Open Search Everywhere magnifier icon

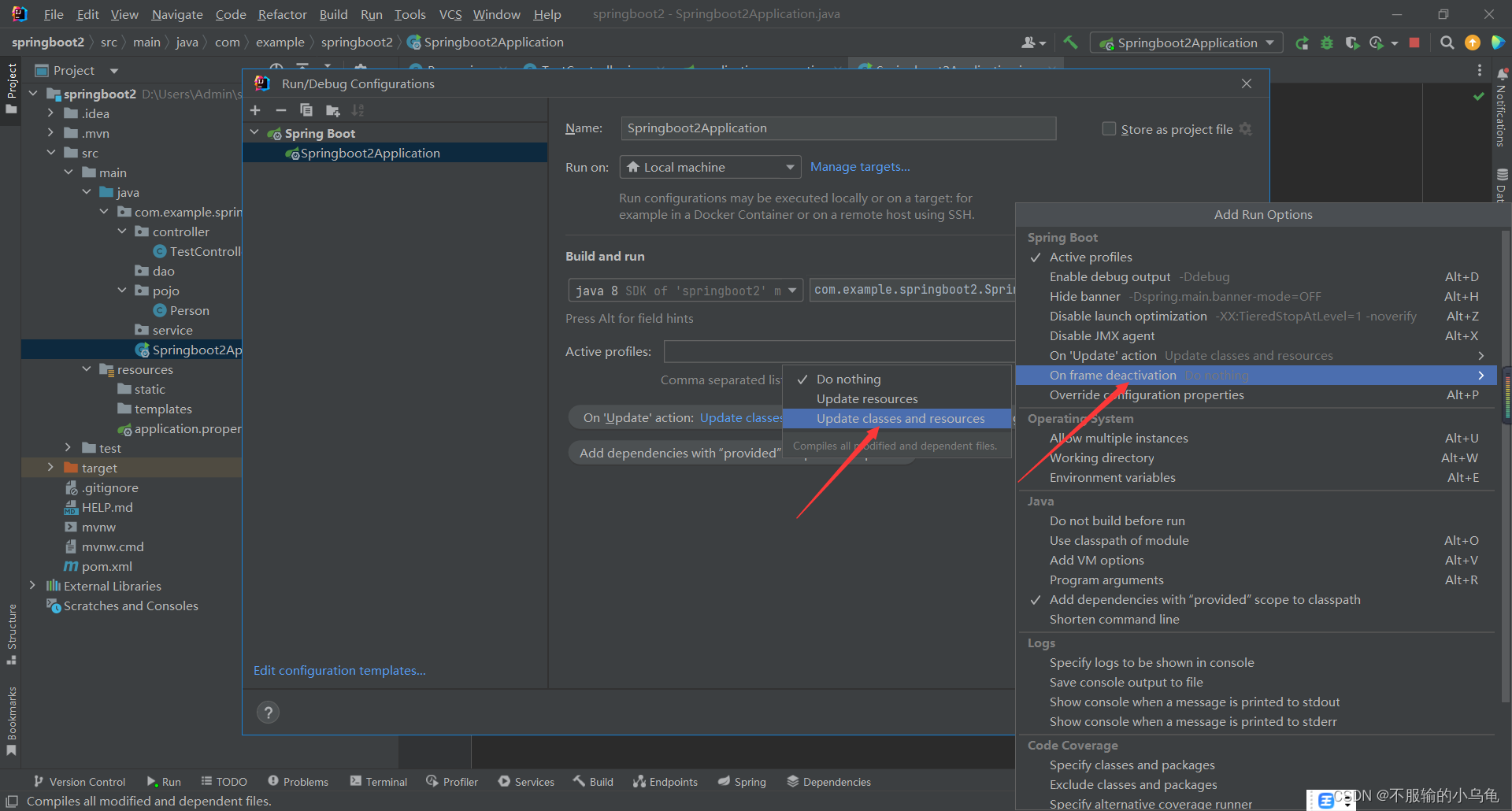point(1447,43)
